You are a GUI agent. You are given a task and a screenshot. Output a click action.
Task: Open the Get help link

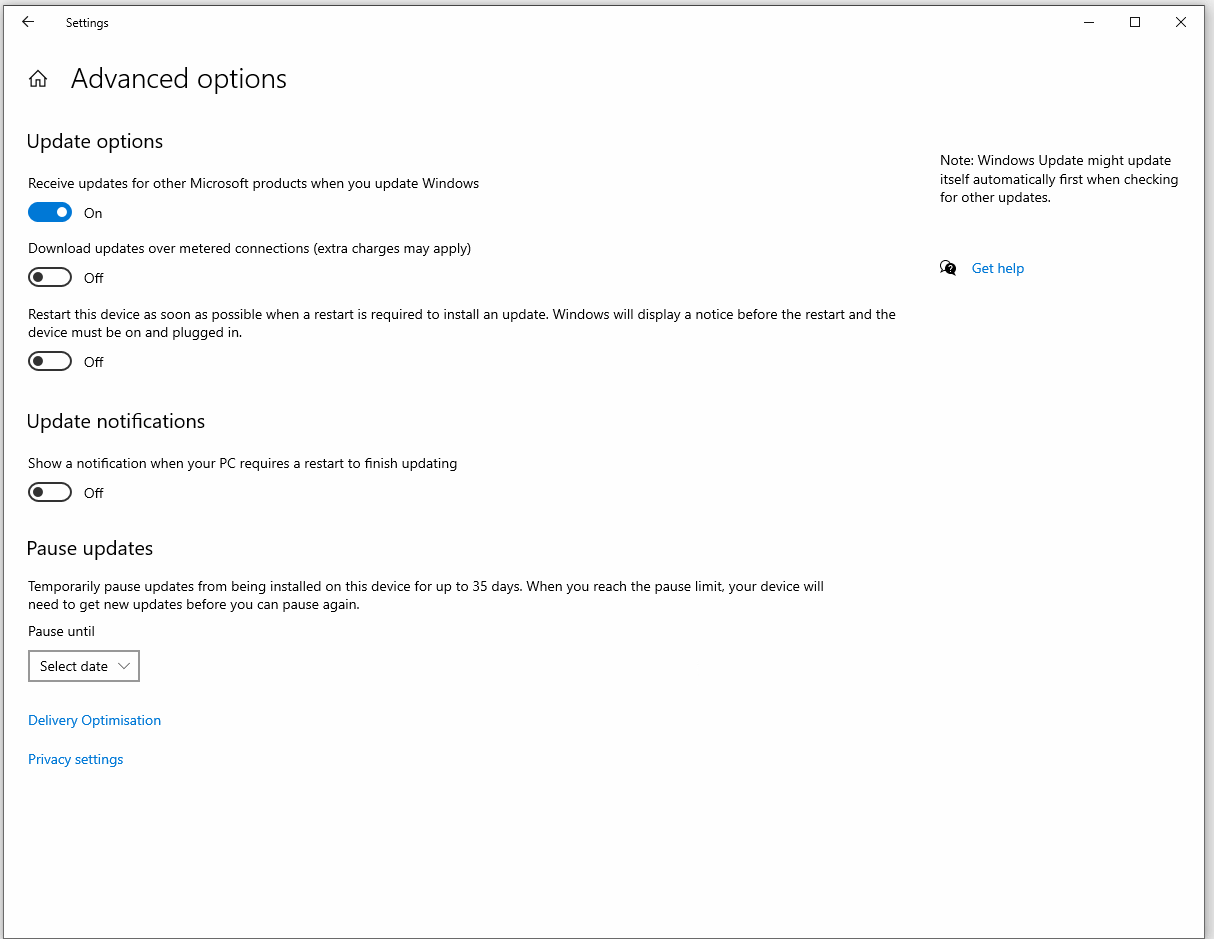point(998,268)
